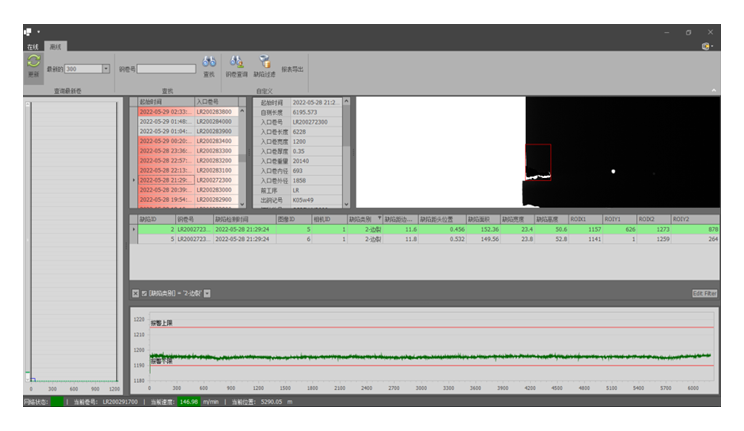Open filter dropdown arrow beside 2-边裂 filter text
This screenshot has width=744, height=431.
pos(205,294)
